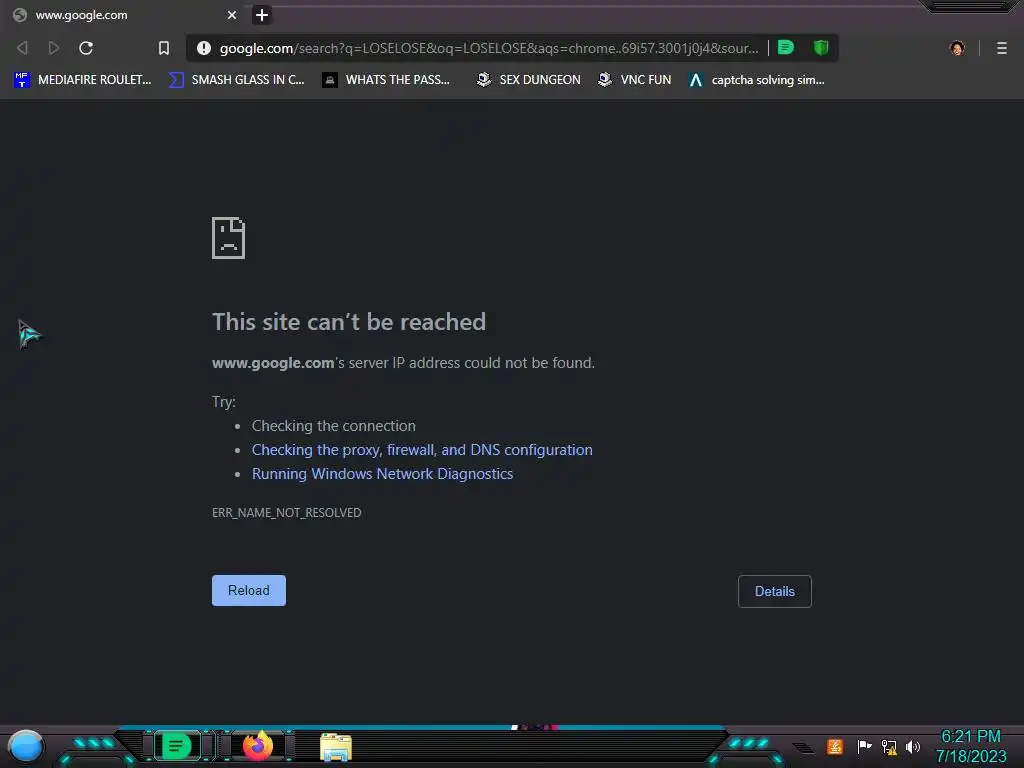The height and width of the screenshot is (768, 1024).
Task: Open the green shield extension icon
Action: tap(821, 47)
